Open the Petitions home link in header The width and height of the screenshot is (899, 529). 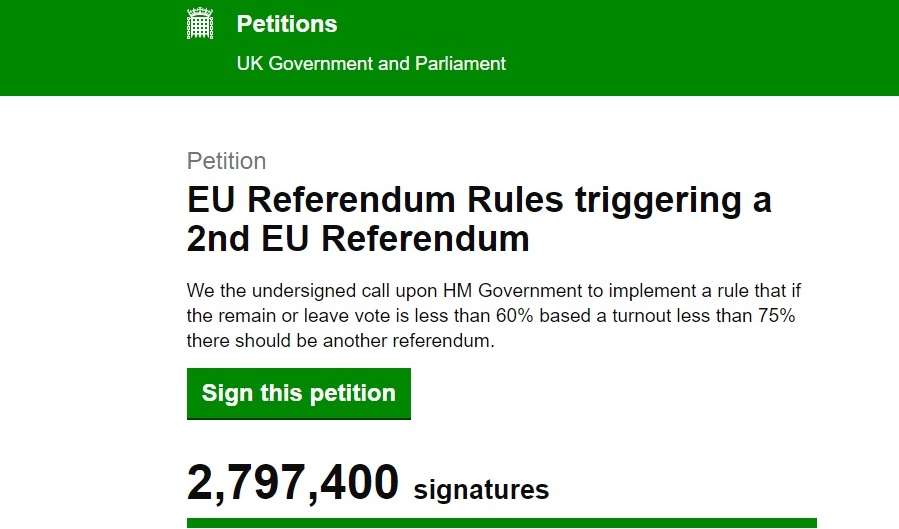pyautogui.click(x=287, y=24)
